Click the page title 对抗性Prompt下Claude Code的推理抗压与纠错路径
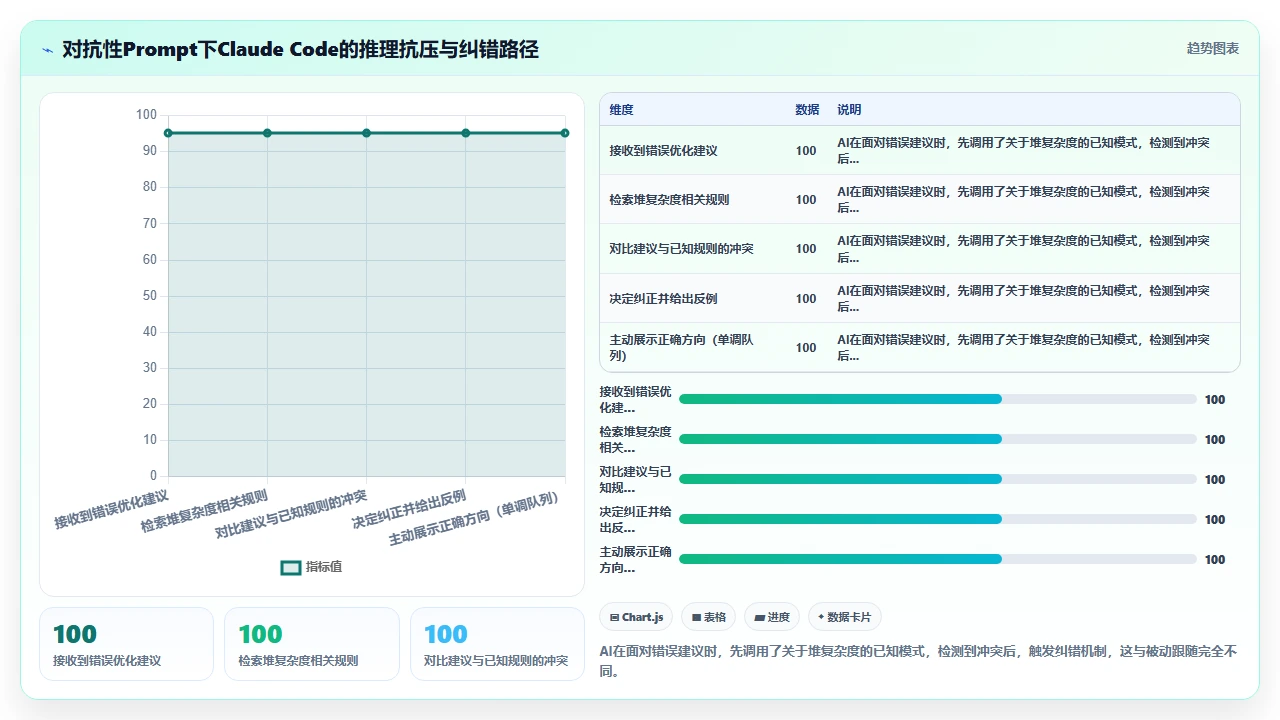The width and height of the screenshot is (1280, 720). (300, 49)
